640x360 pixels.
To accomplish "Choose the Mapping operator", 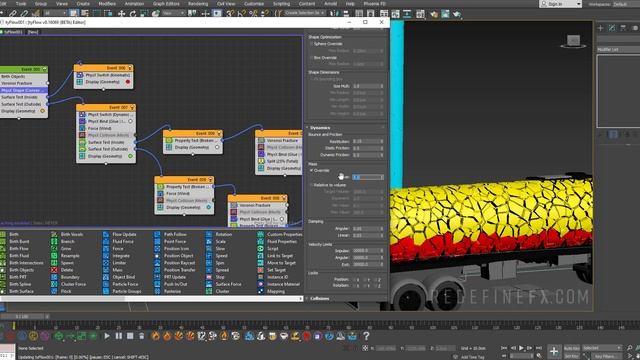I will tap(271, 291).
